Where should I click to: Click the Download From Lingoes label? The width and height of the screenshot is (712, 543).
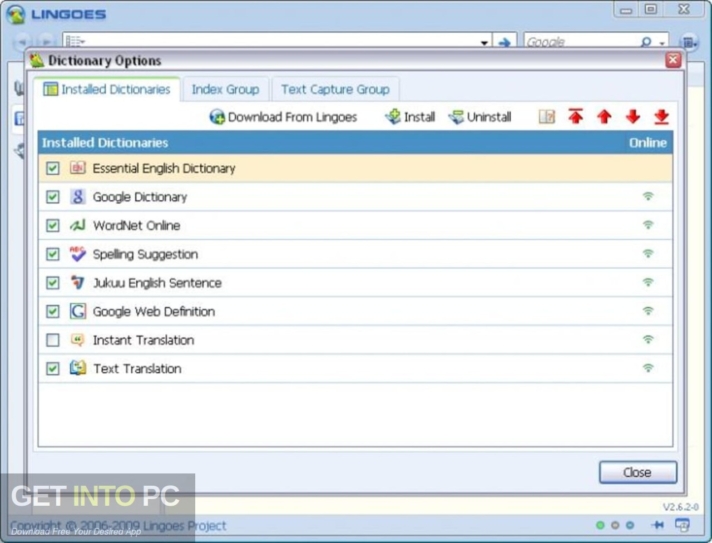coord(292,117)
